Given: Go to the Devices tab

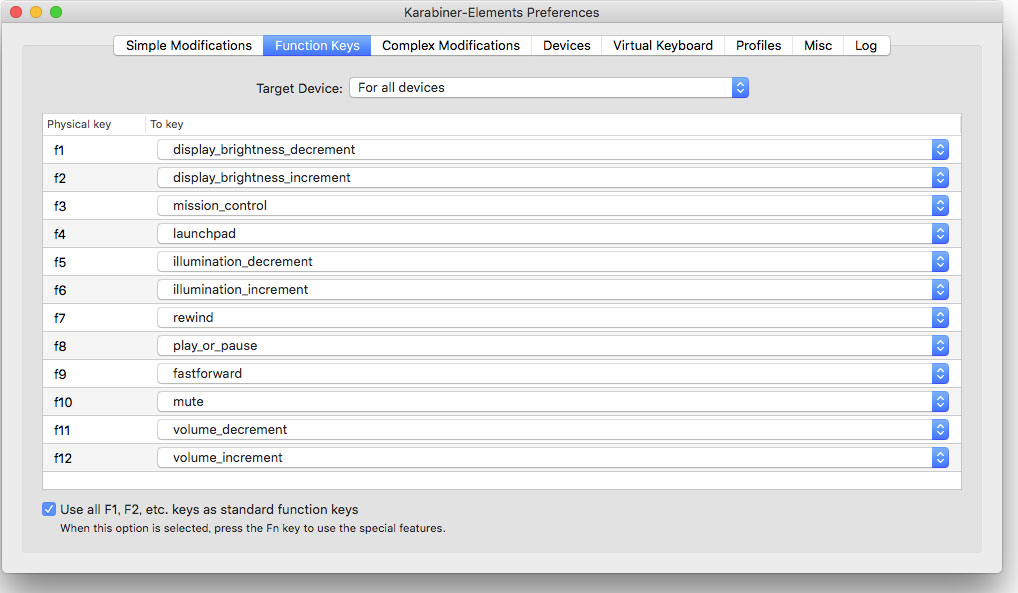Looking at the screenshot, I should tap(567, 45).
